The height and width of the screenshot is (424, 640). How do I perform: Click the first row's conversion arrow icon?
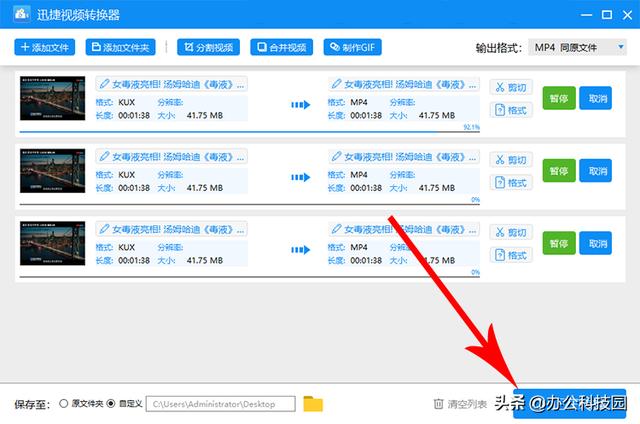tap(301, 105)
